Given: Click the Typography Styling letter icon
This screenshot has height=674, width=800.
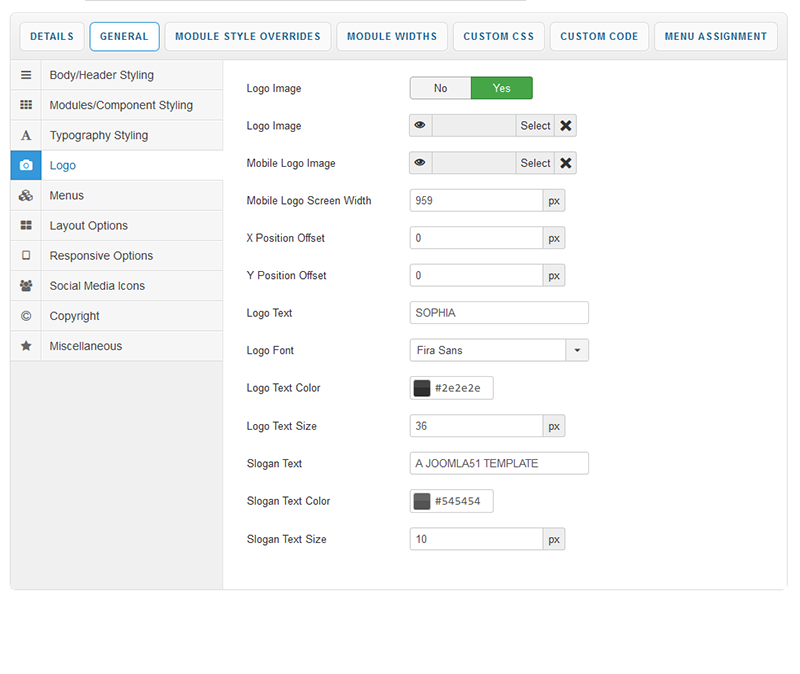Looking at the screenshot, I should (26, 135).
